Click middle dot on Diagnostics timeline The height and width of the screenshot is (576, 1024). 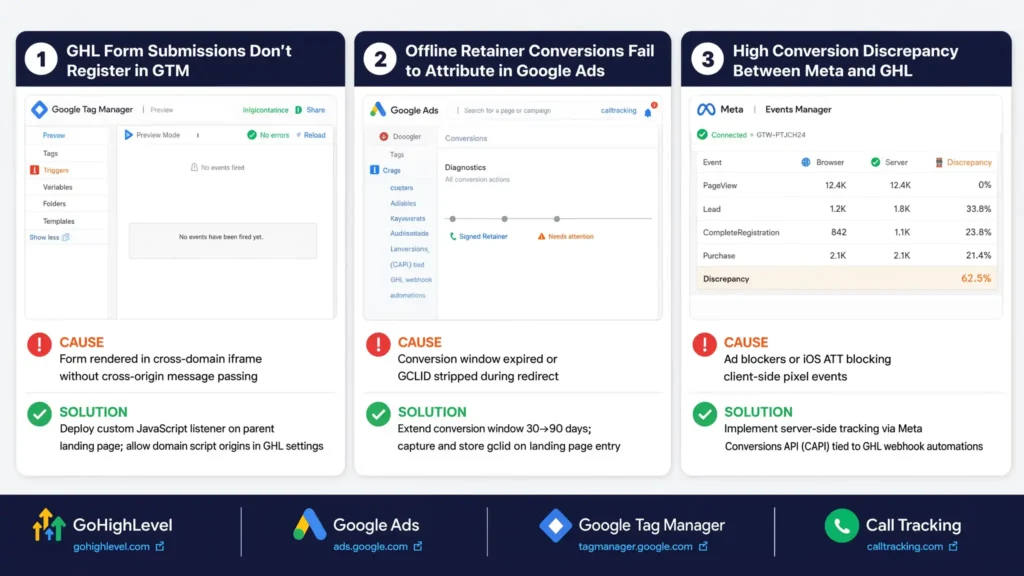pos(504,219)
